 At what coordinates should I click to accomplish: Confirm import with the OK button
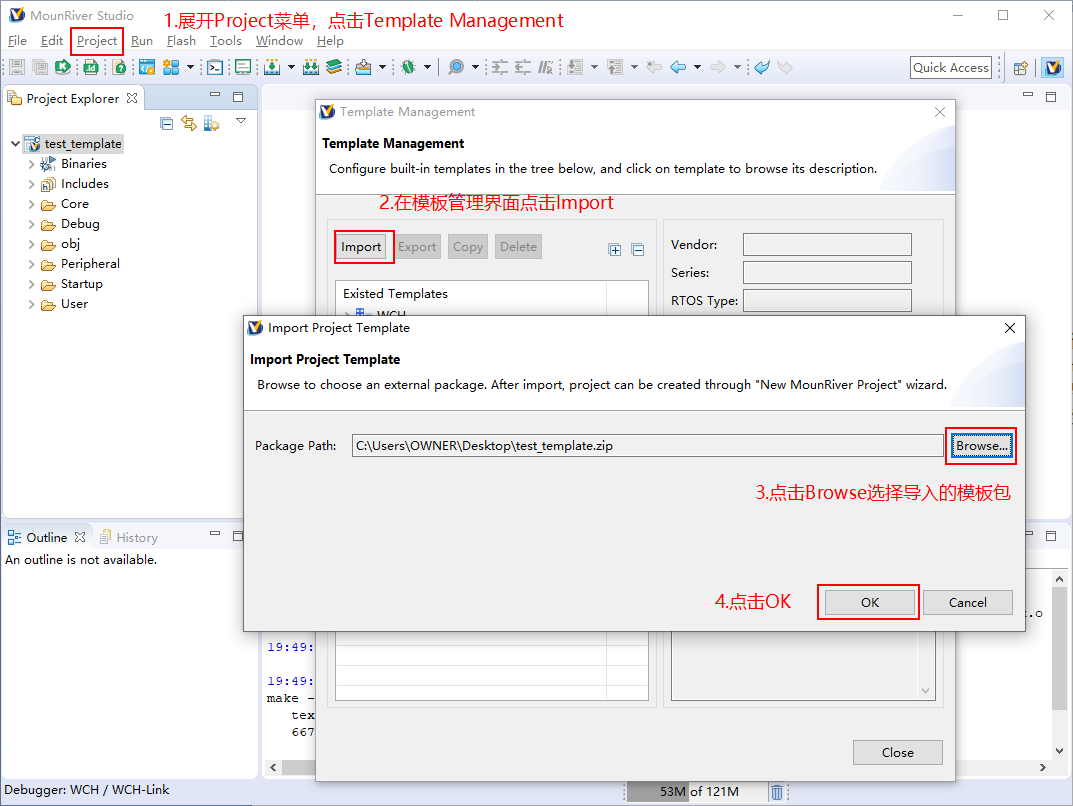coord(870,603)
